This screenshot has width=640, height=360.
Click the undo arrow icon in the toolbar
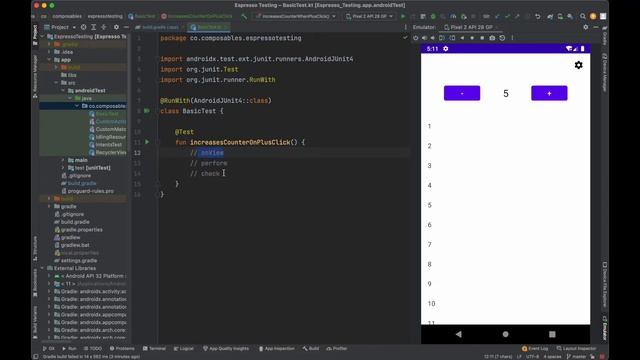[x=538, y=16]
